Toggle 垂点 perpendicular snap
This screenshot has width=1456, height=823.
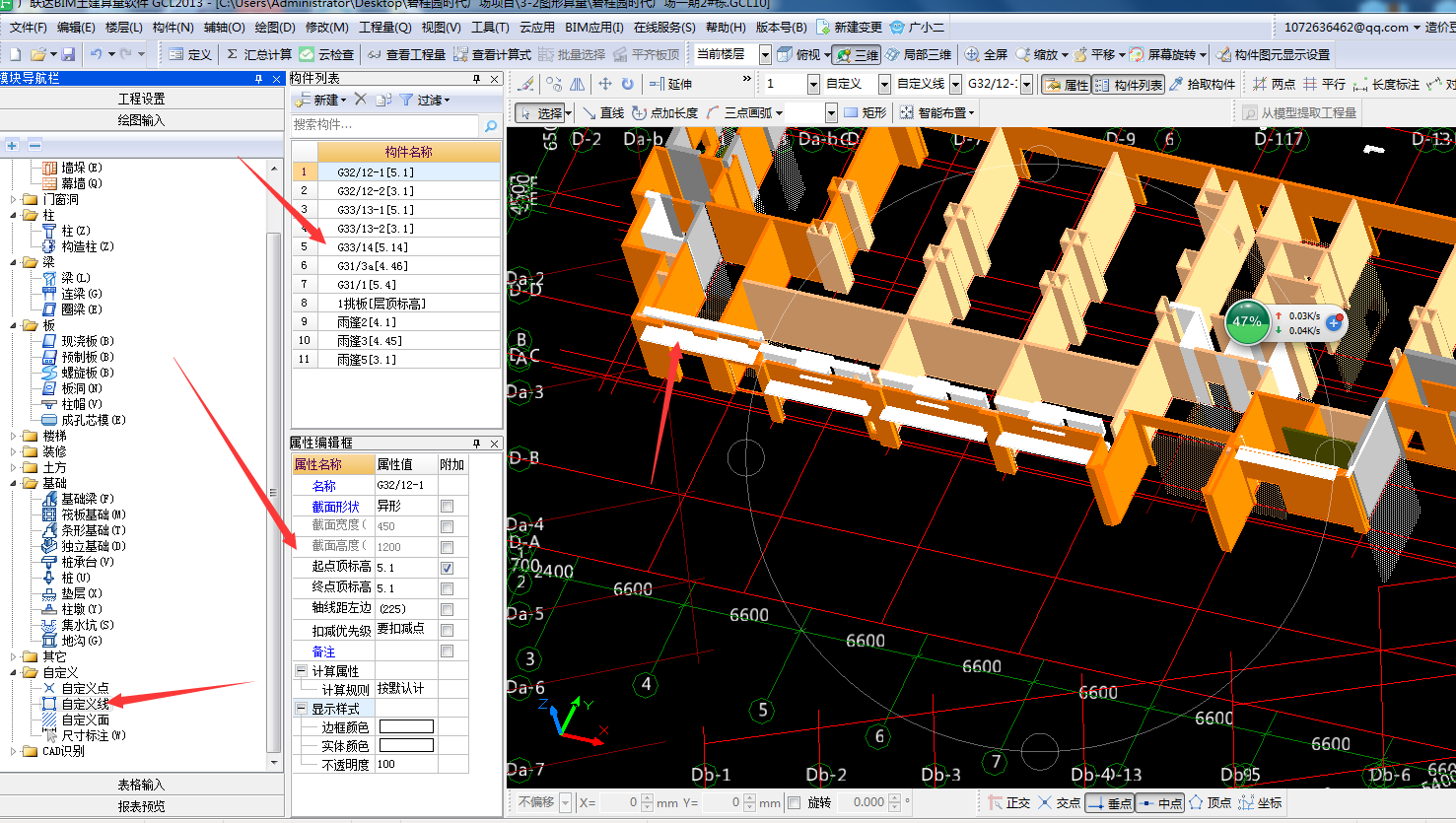point(1110,803)
